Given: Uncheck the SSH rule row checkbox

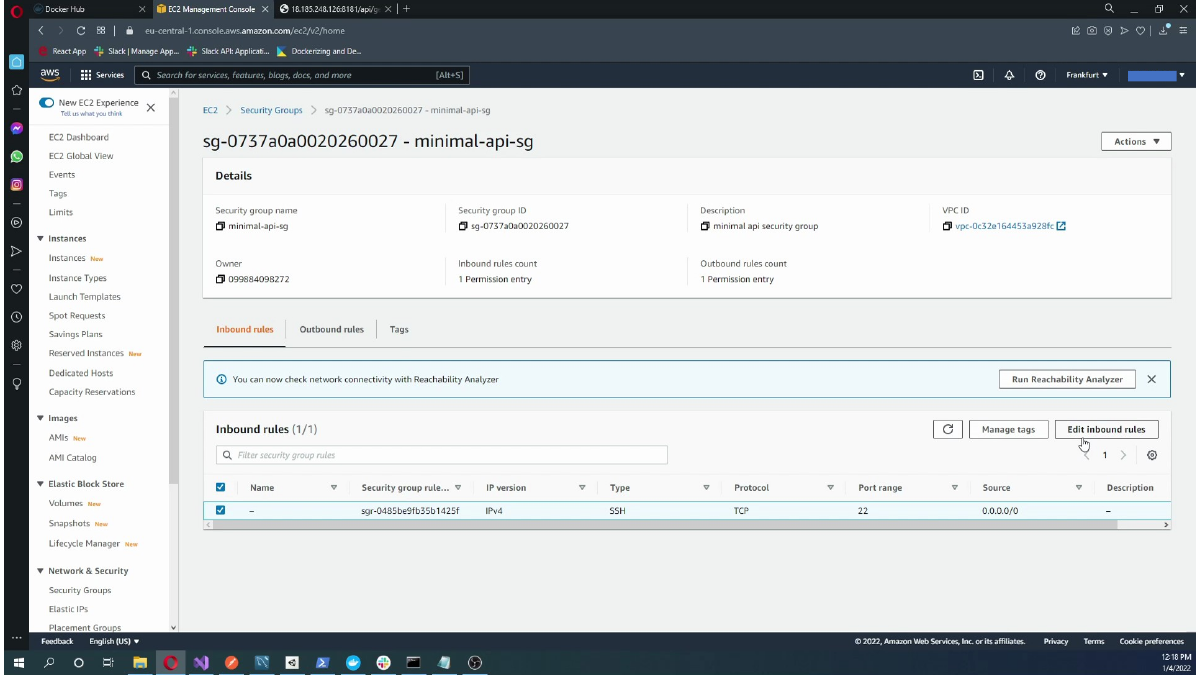Looking at the screenshot, I should [221, 510].
